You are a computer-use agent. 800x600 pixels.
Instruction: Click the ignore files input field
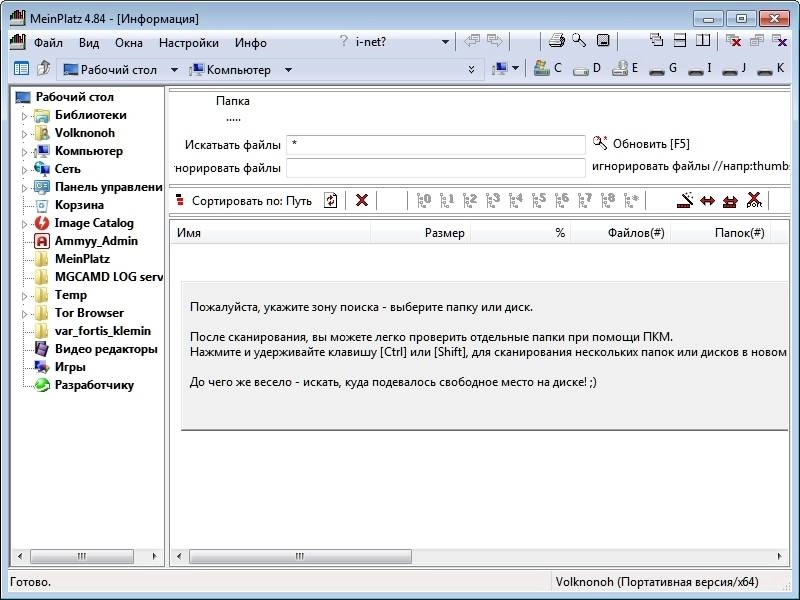(x=436, y=167)
